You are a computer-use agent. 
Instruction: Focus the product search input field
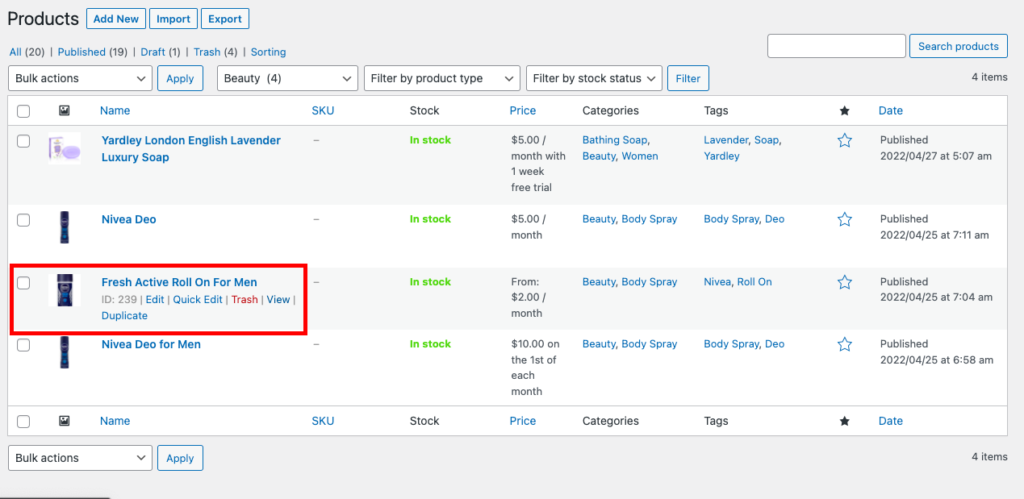[x=837, y=46]
